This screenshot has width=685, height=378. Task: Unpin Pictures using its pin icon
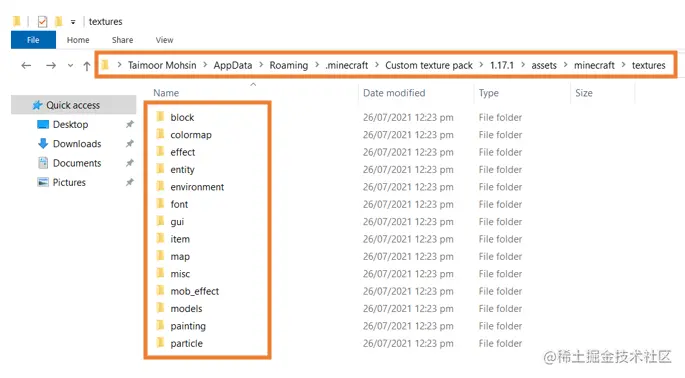pos(130,182)
